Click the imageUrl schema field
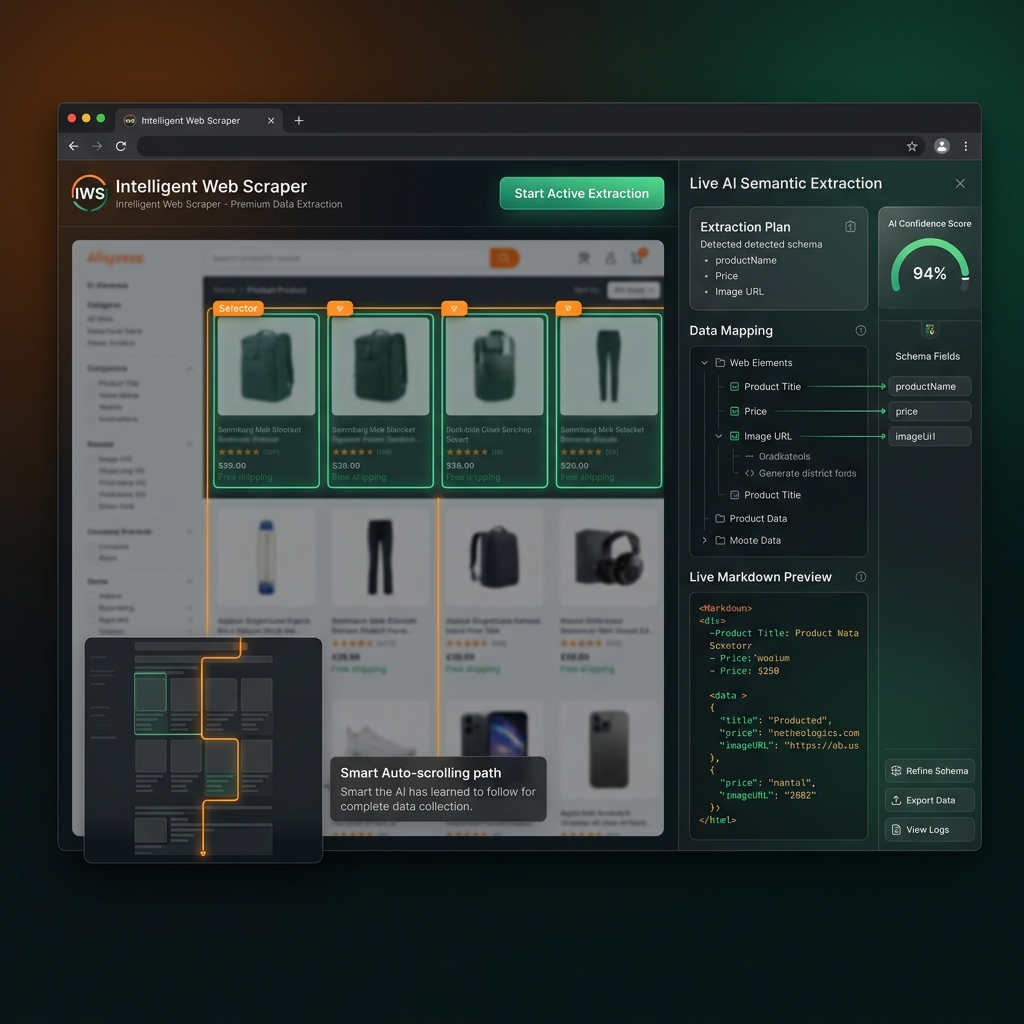The image size is (1024, 1024). 930,436
